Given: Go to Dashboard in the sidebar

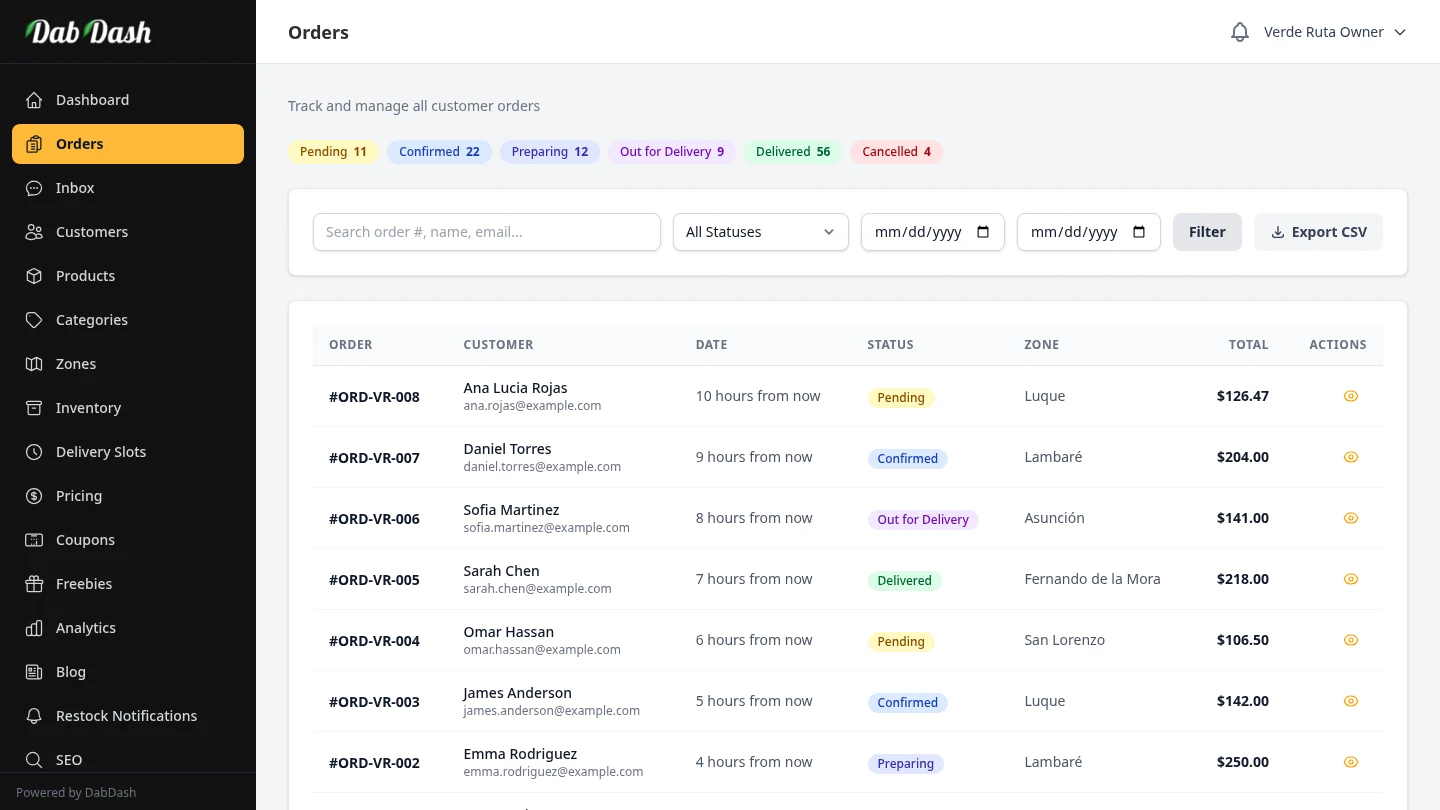Looking at the screenshot, I should coord(92,100).
